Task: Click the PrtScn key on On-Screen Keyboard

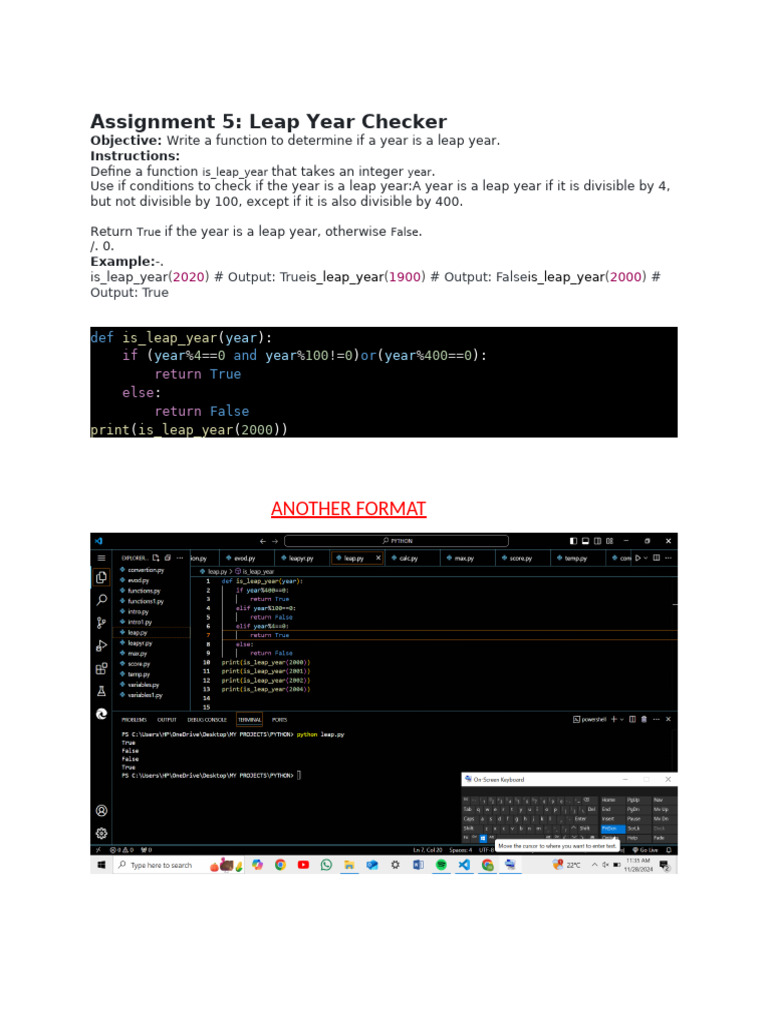Action: [x=612, y=828]
